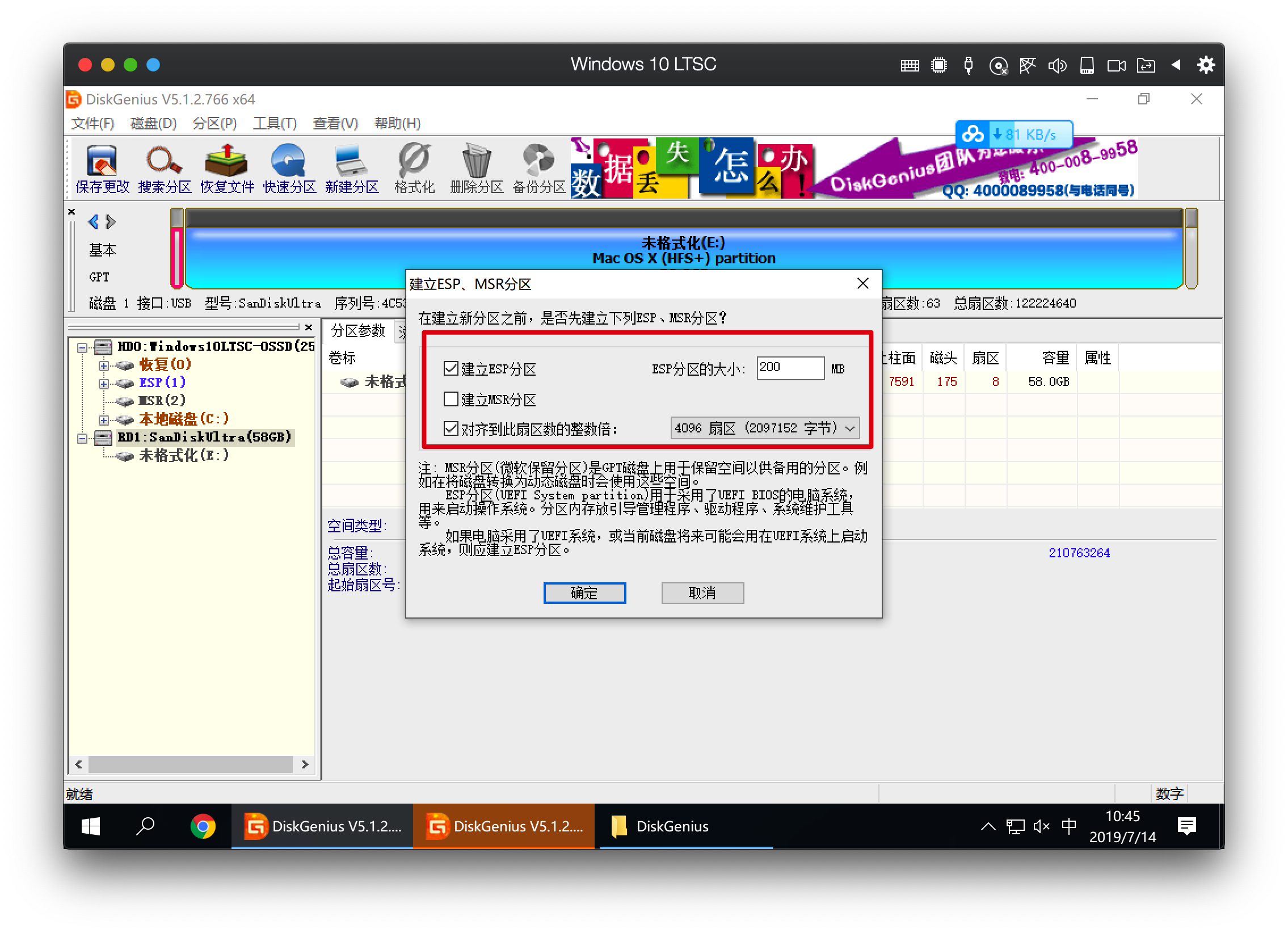
Task: Open VM keyboard icon in title bar
Action: pos(910,65)
